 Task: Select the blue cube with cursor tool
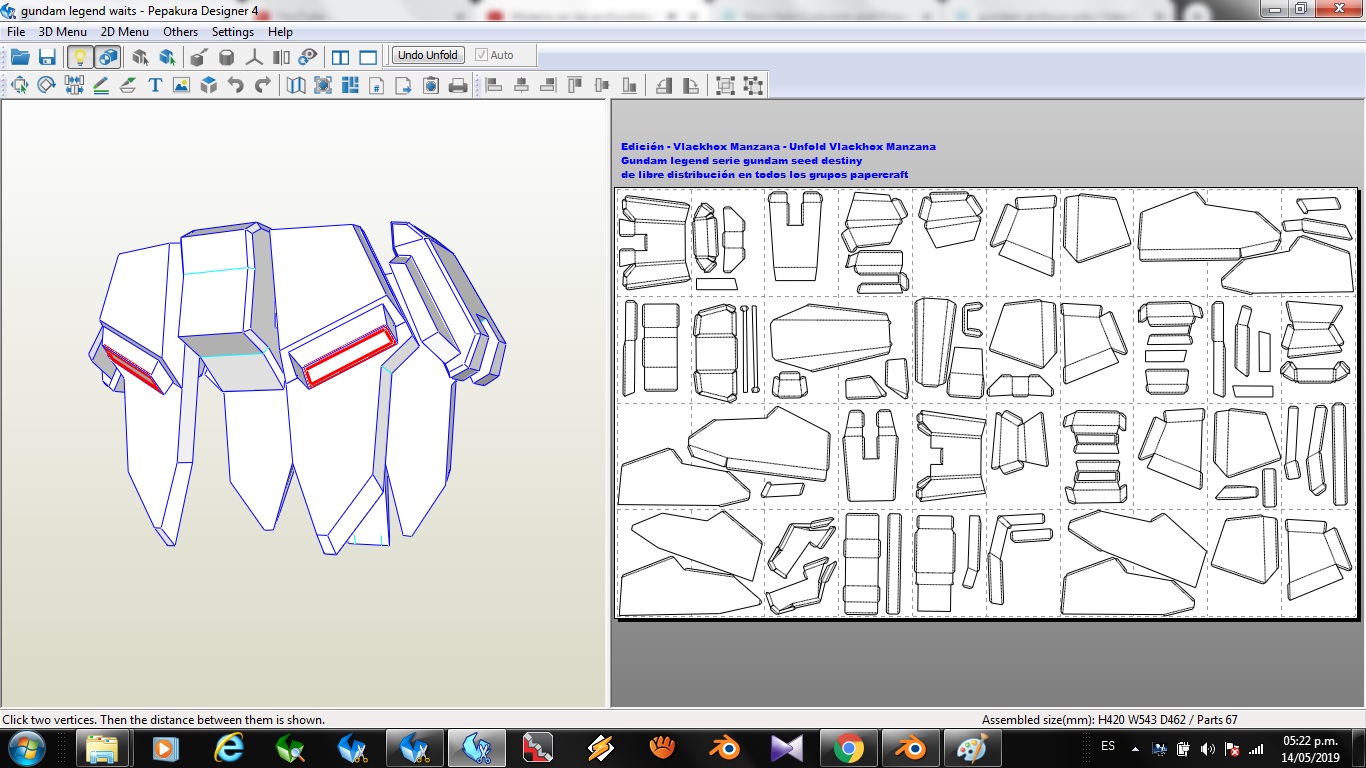coord(167,56)
